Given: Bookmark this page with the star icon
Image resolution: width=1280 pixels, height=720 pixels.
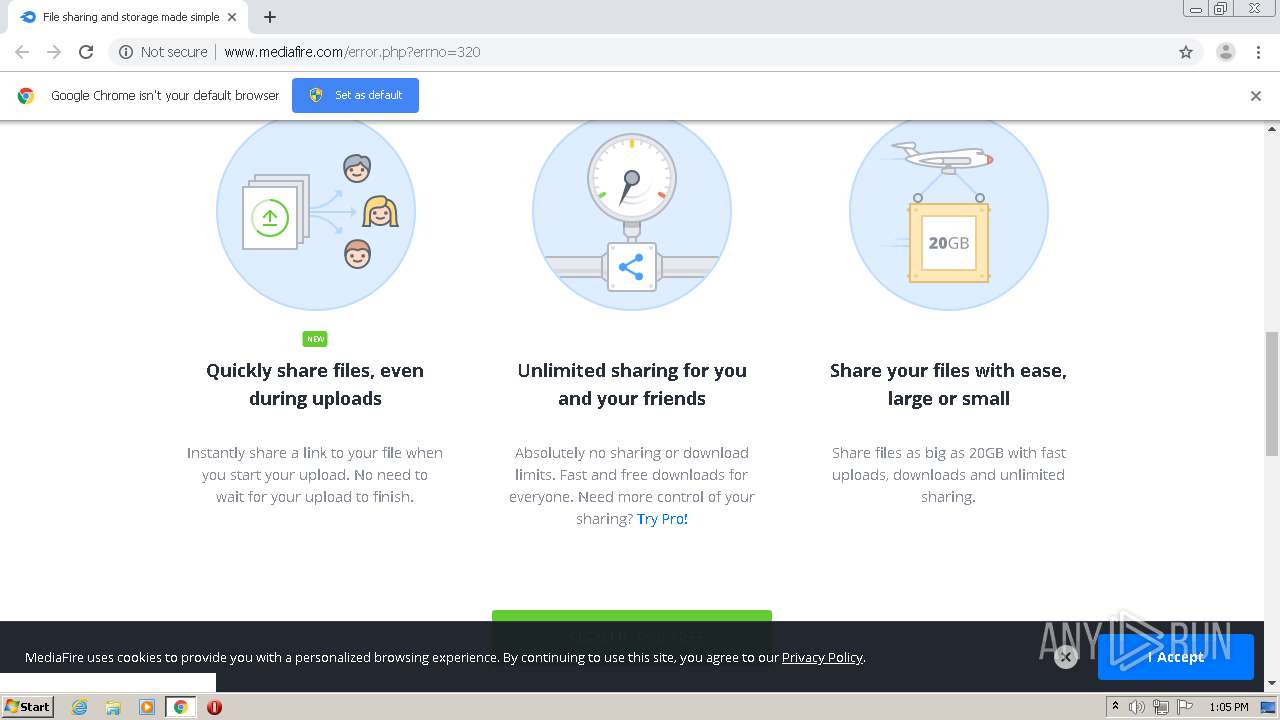Looking at the screenshot, I should [1186, 52].
